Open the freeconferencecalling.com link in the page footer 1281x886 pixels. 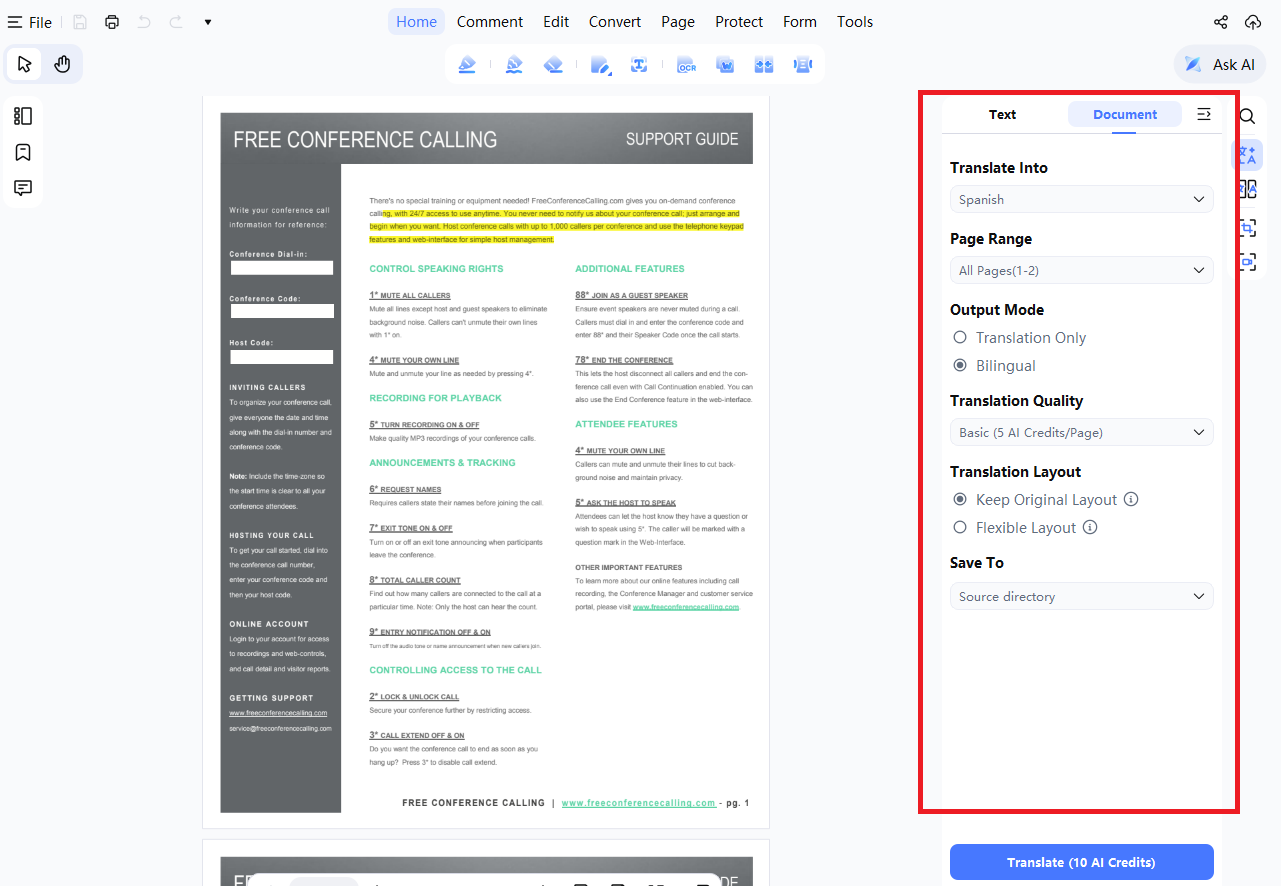639,803
